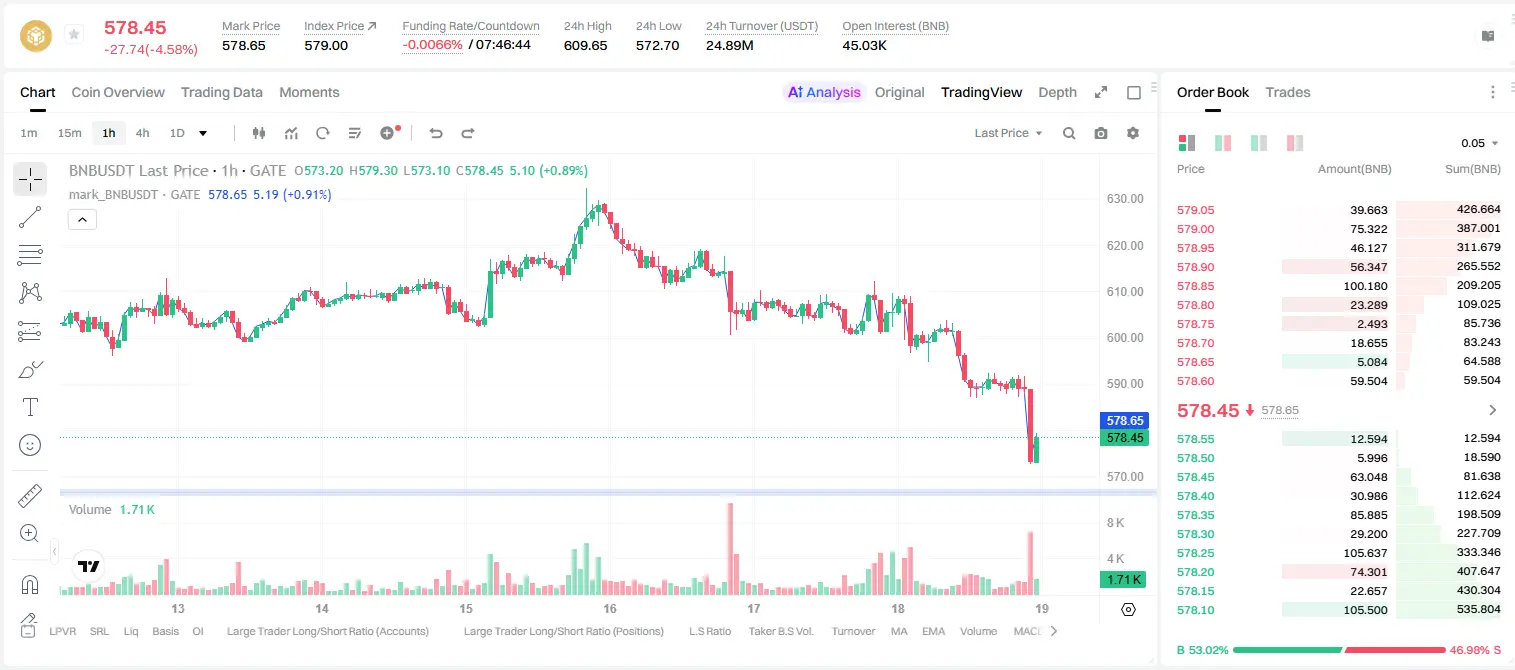The height and width of the screenshot is (670, 1515).
Task: Take a chart snapshot with camera icon
Action: click(x=1101, y=133)
